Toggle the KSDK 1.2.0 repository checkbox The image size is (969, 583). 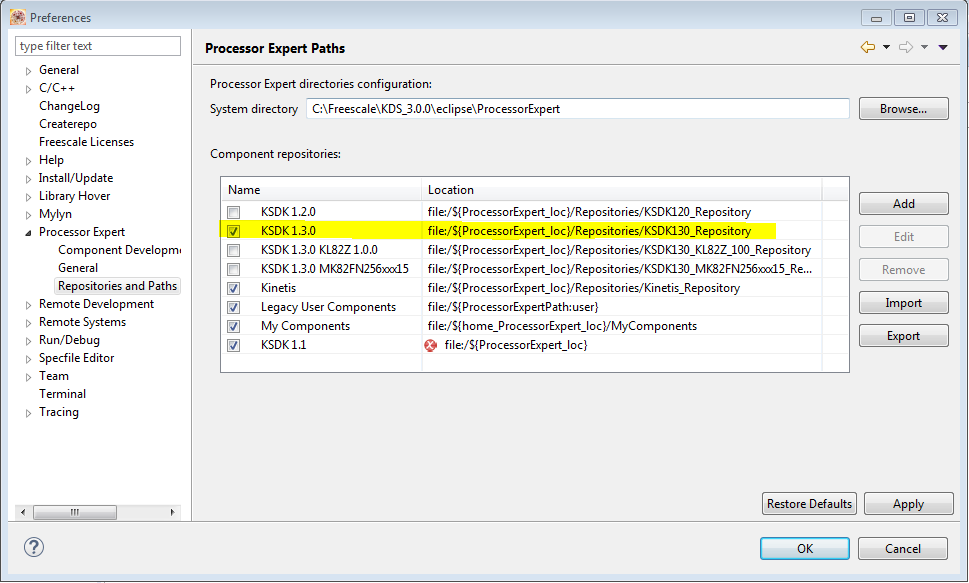pos(233,212)
